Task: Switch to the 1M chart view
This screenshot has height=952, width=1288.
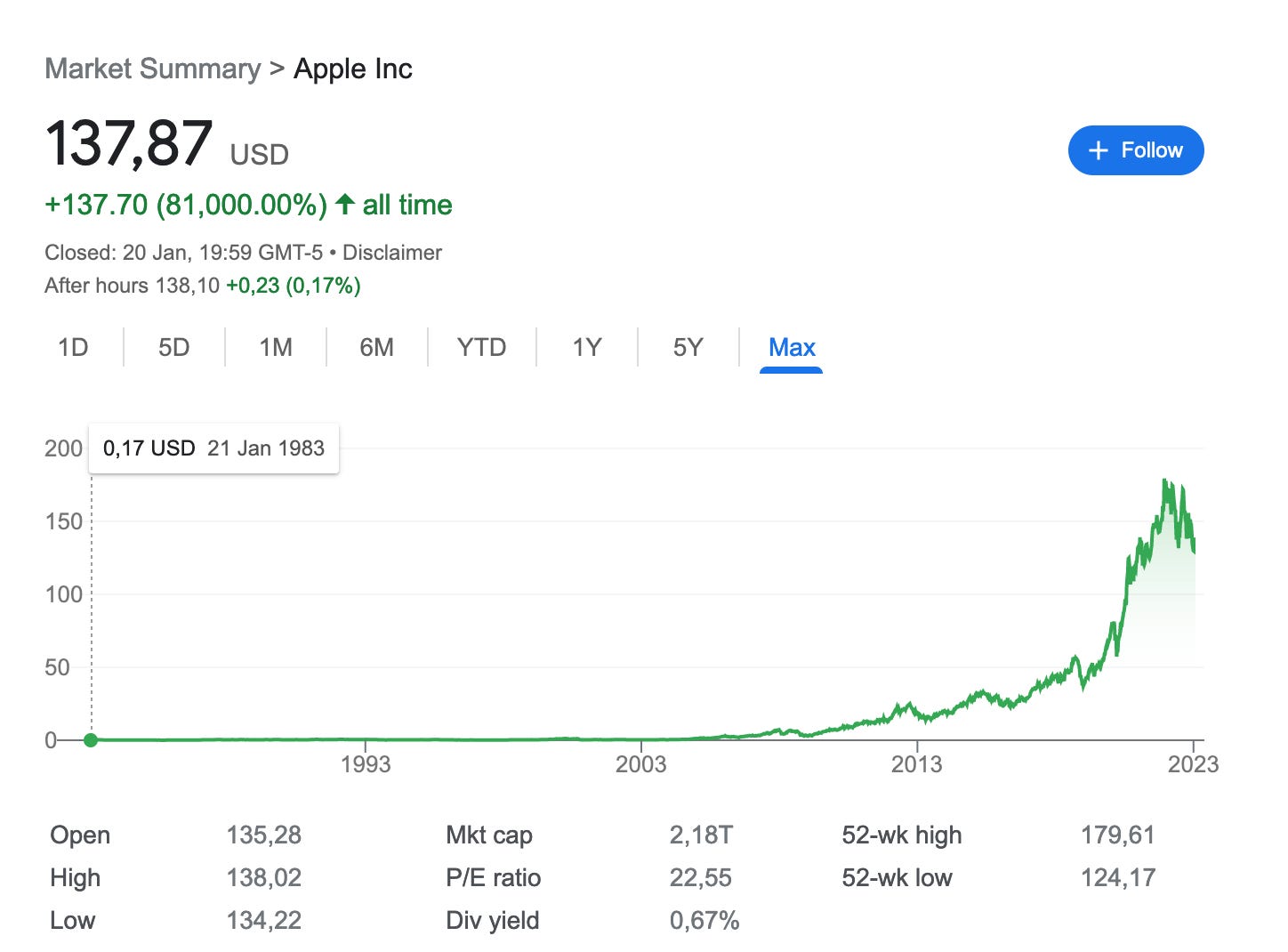Action: pos(275,347)
